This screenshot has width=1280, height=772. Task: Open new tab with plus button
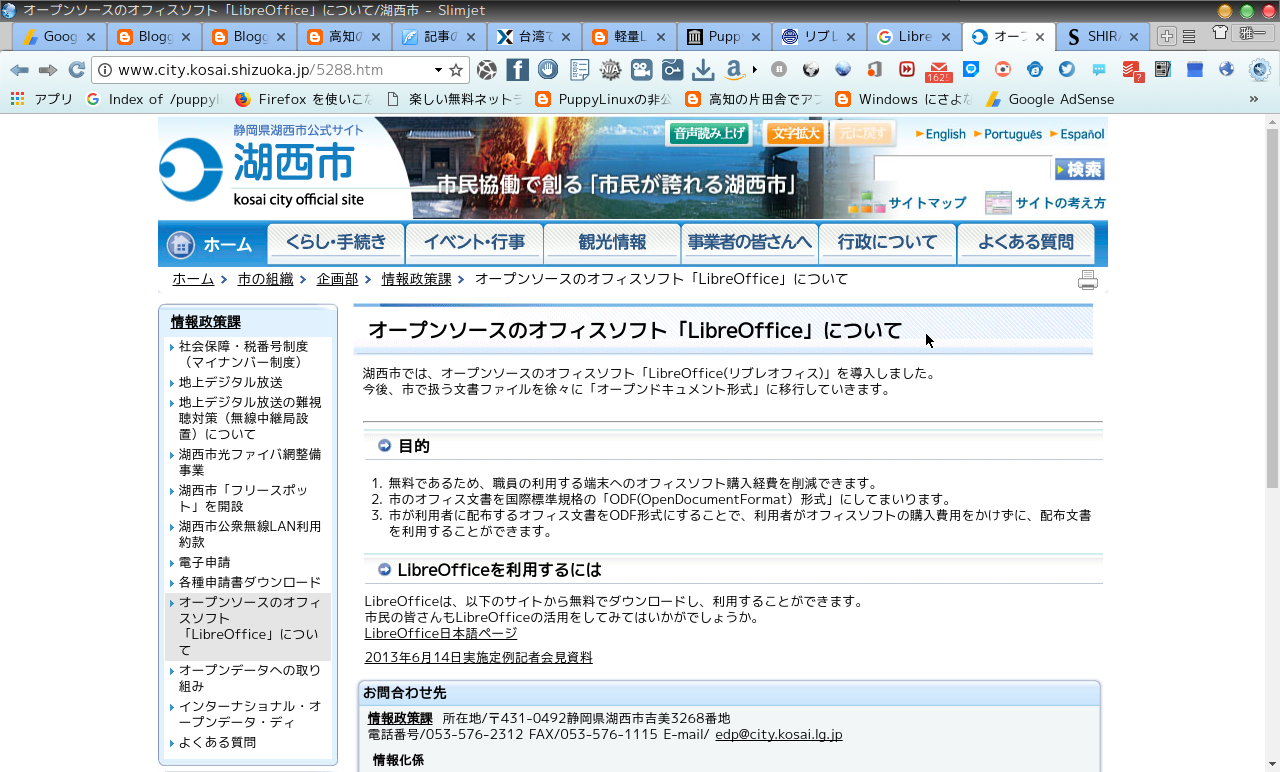click(1166, 37)
